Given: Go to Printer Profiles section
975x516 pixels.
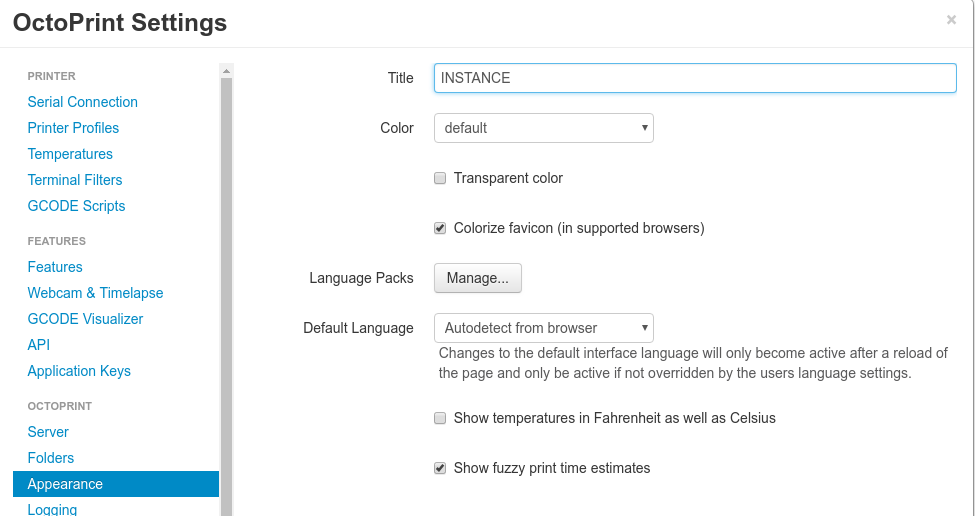Looking at the screenshot, I should (73, 128).
